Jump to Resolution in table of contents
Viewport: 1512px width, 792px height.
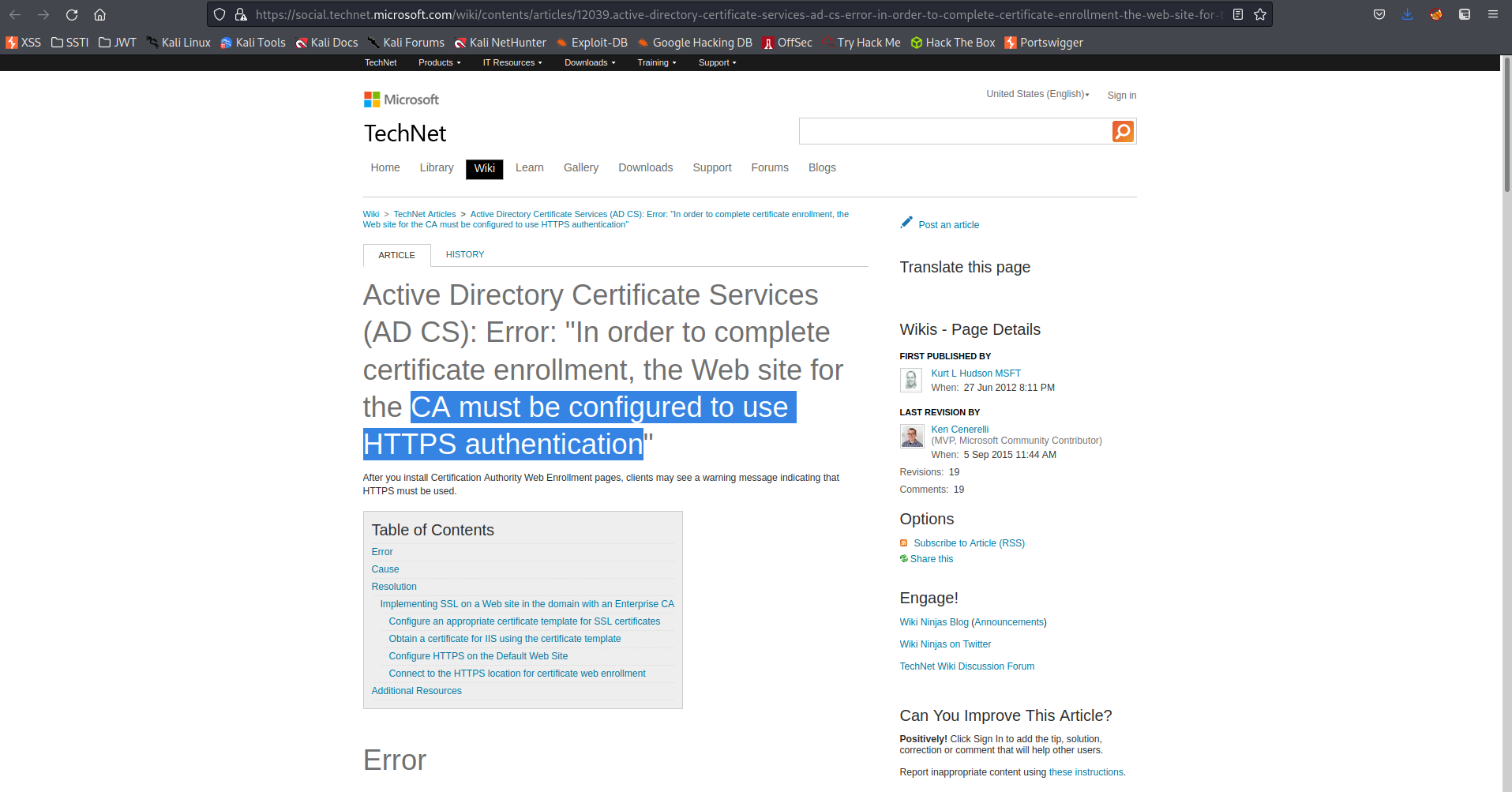(x=394, y=587)
